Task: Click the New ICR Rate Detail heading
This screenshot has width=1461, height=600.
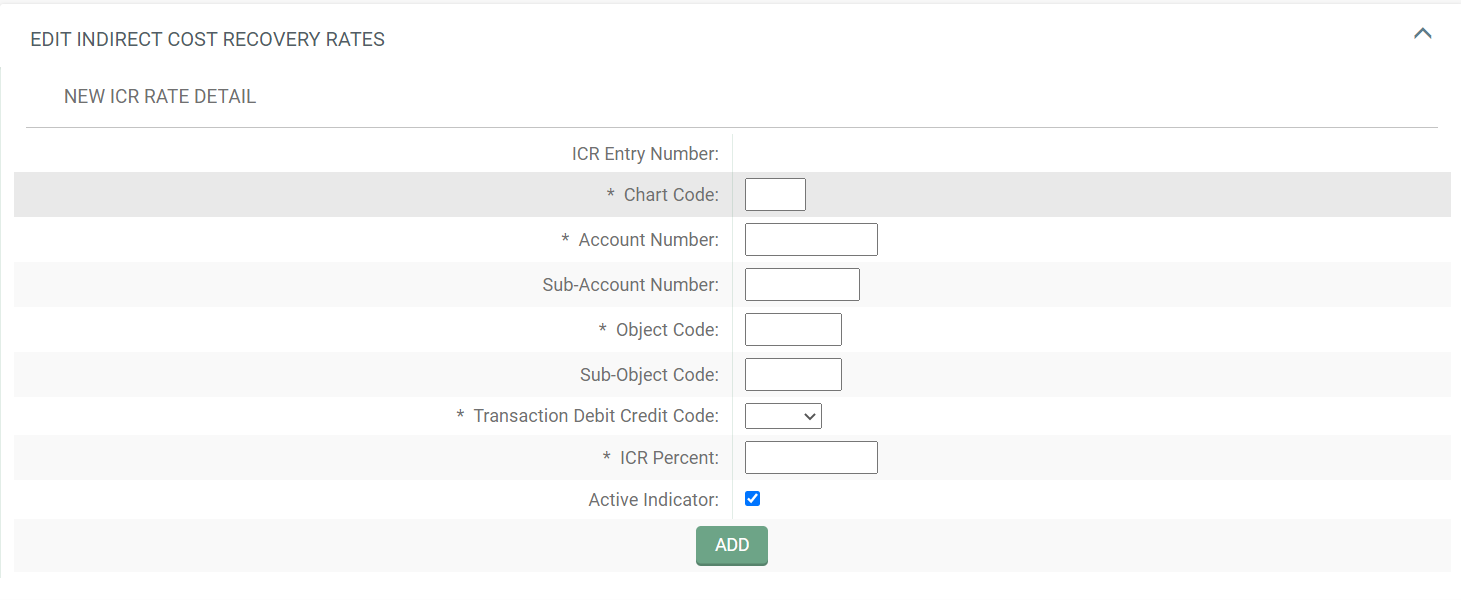Action: pyautogui.click(x=159, y=96)
